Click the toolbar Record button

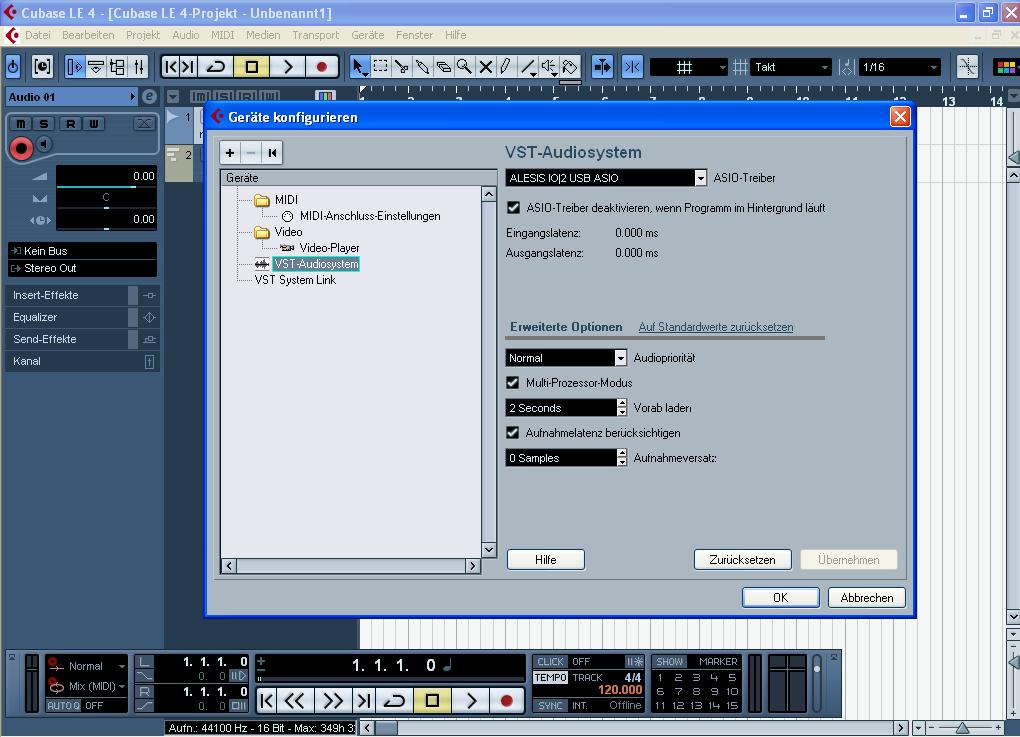tap(321, 66)
